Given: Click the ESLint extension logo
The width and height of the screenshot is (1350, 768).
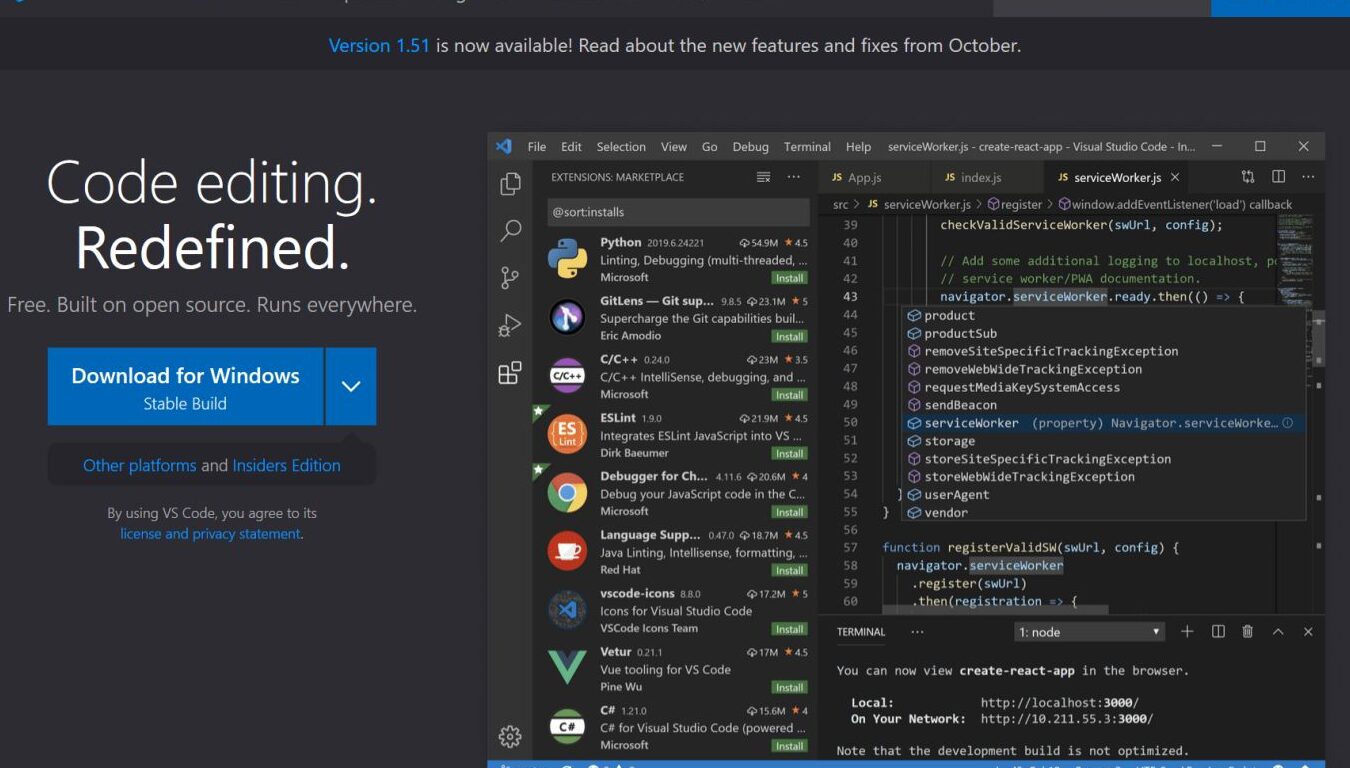Looking at the screenshot, I should (x=567, y=434).
